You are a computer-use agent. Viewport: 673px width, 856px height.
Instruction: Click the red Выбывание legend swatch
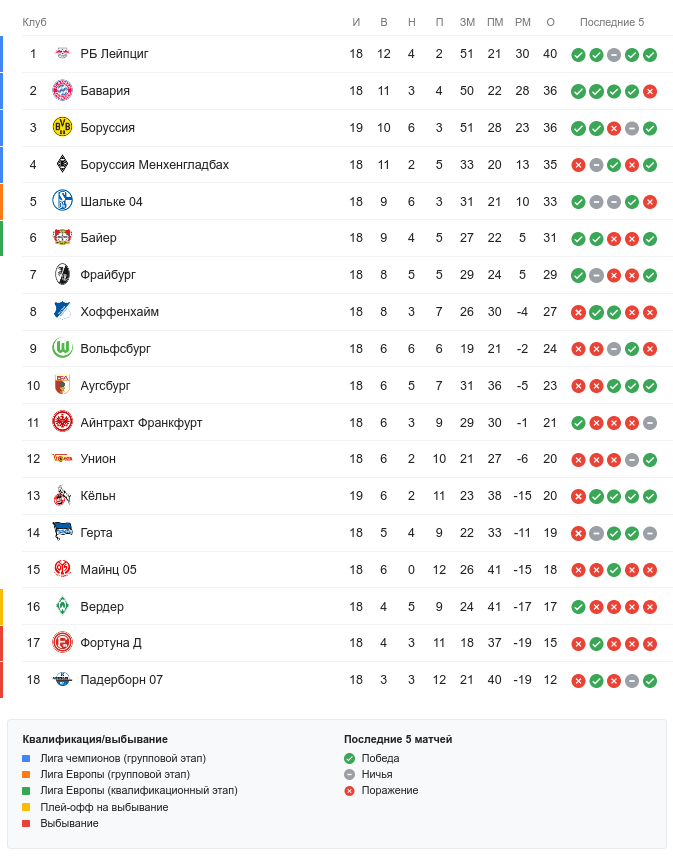coord(26,823)
